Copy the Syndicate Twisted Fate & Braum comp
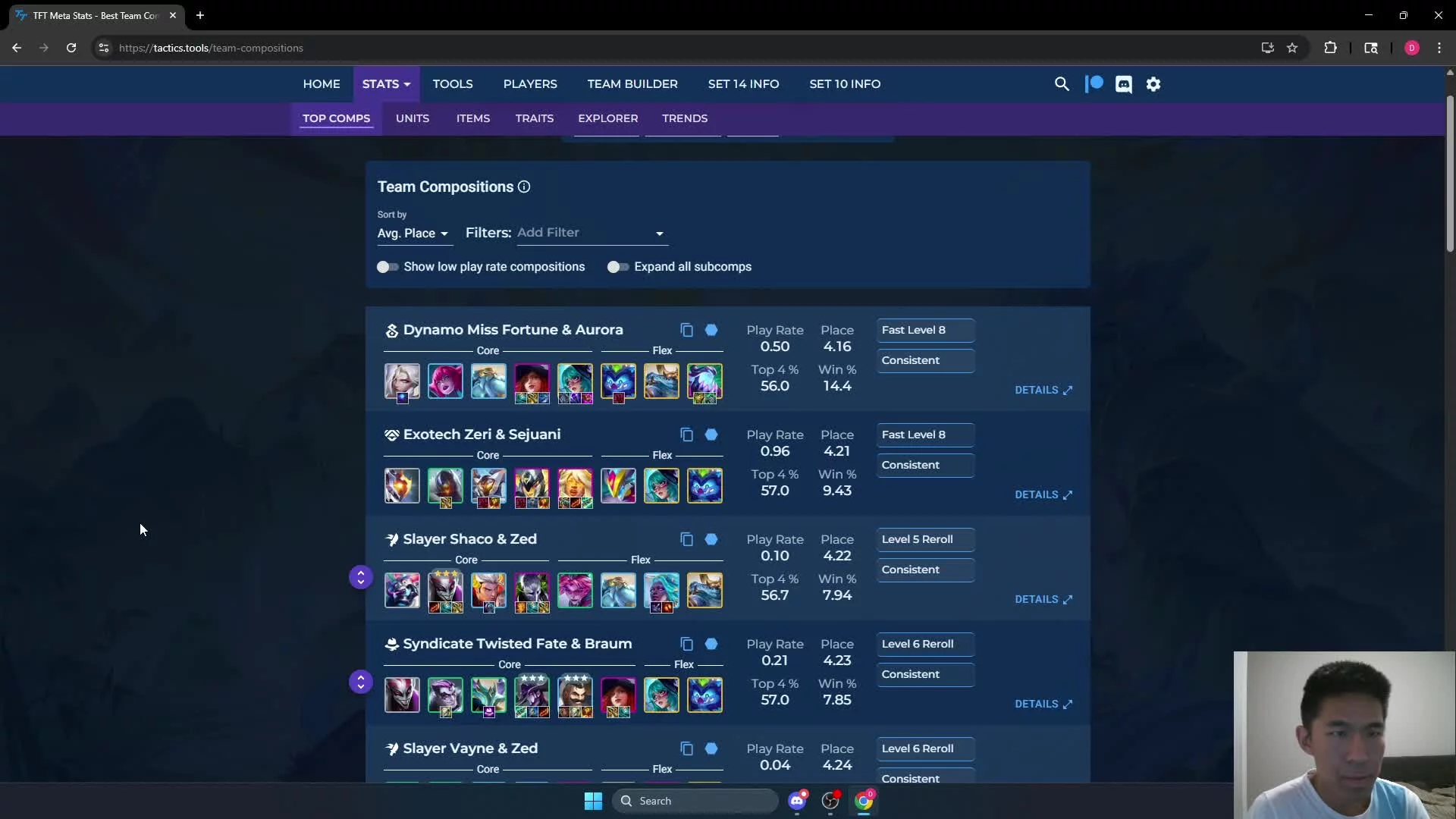The height and width of the screenshot is (819, 1456). coord(686,644)
